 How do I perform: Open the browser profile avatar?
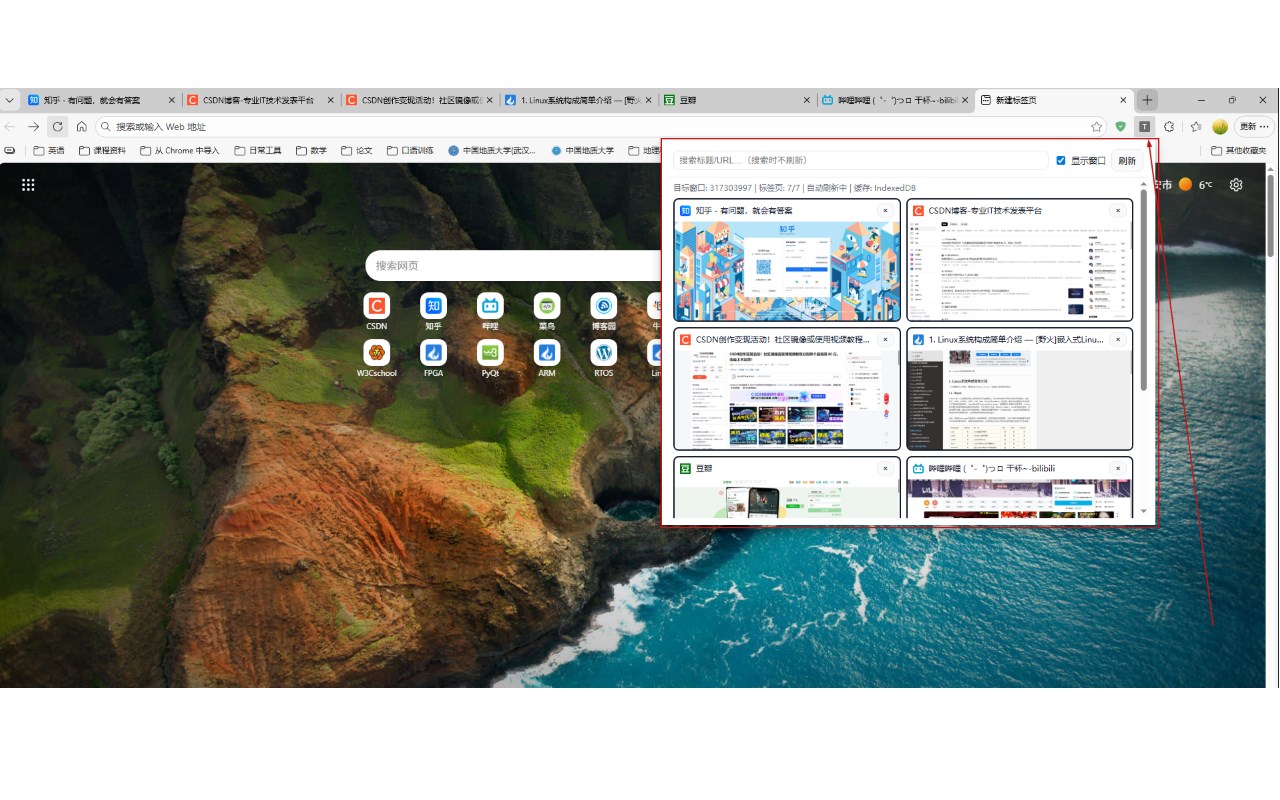pyautogui.click(x=1220, y=127)
